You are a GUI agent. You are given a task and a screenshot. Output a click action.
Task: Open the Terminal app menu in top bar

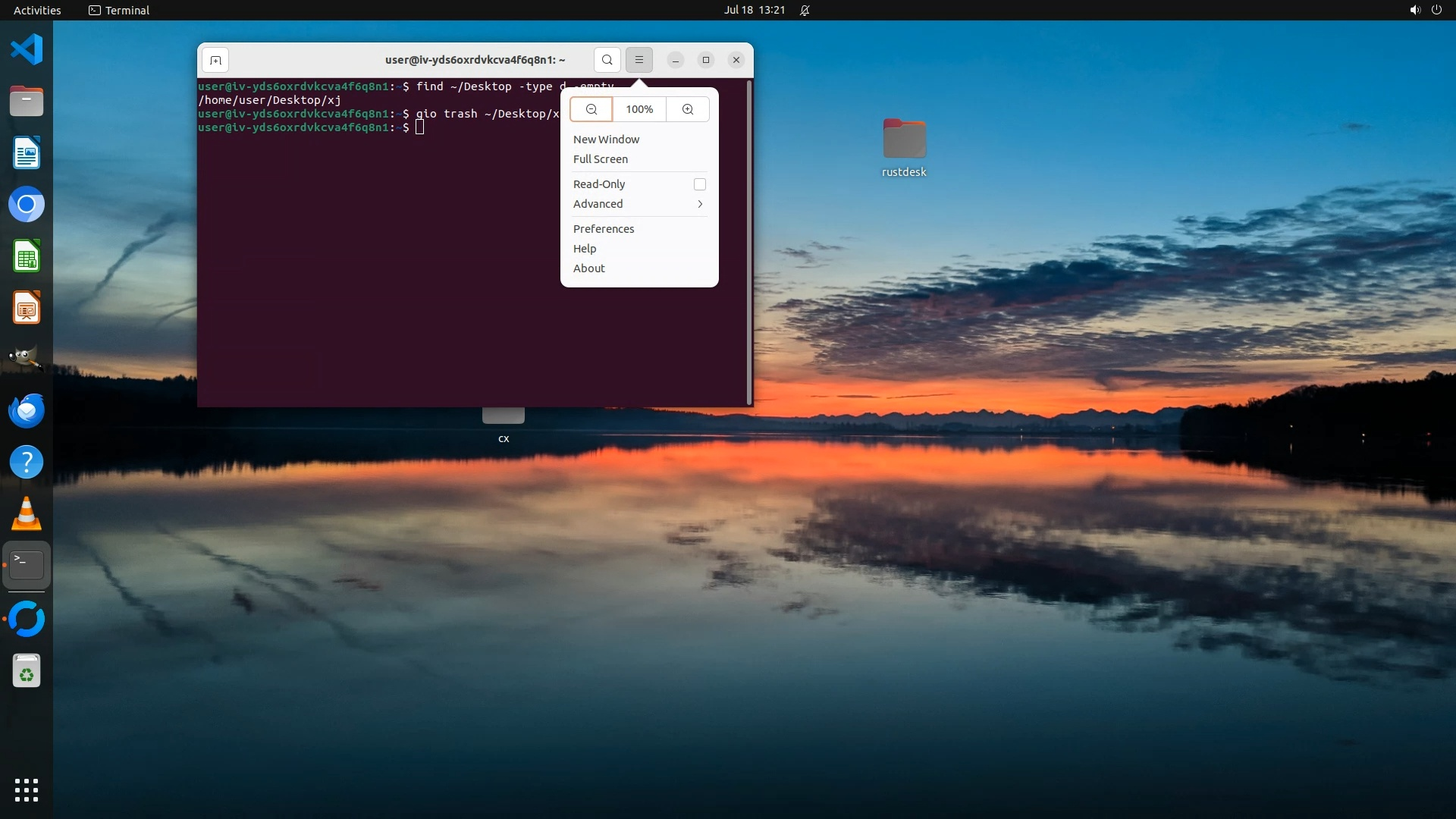[119, 10]
